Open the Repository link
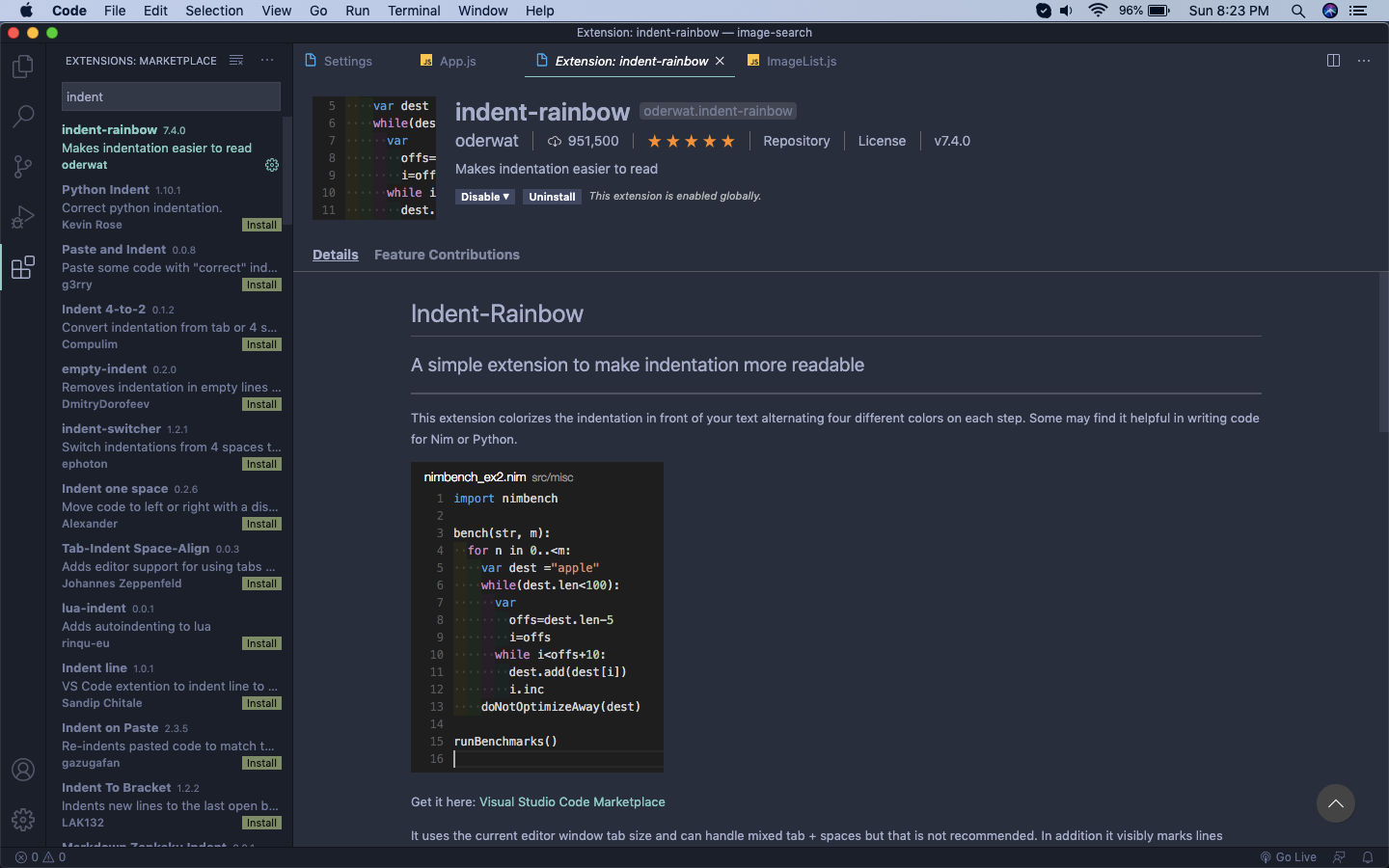 pos(797,141)
